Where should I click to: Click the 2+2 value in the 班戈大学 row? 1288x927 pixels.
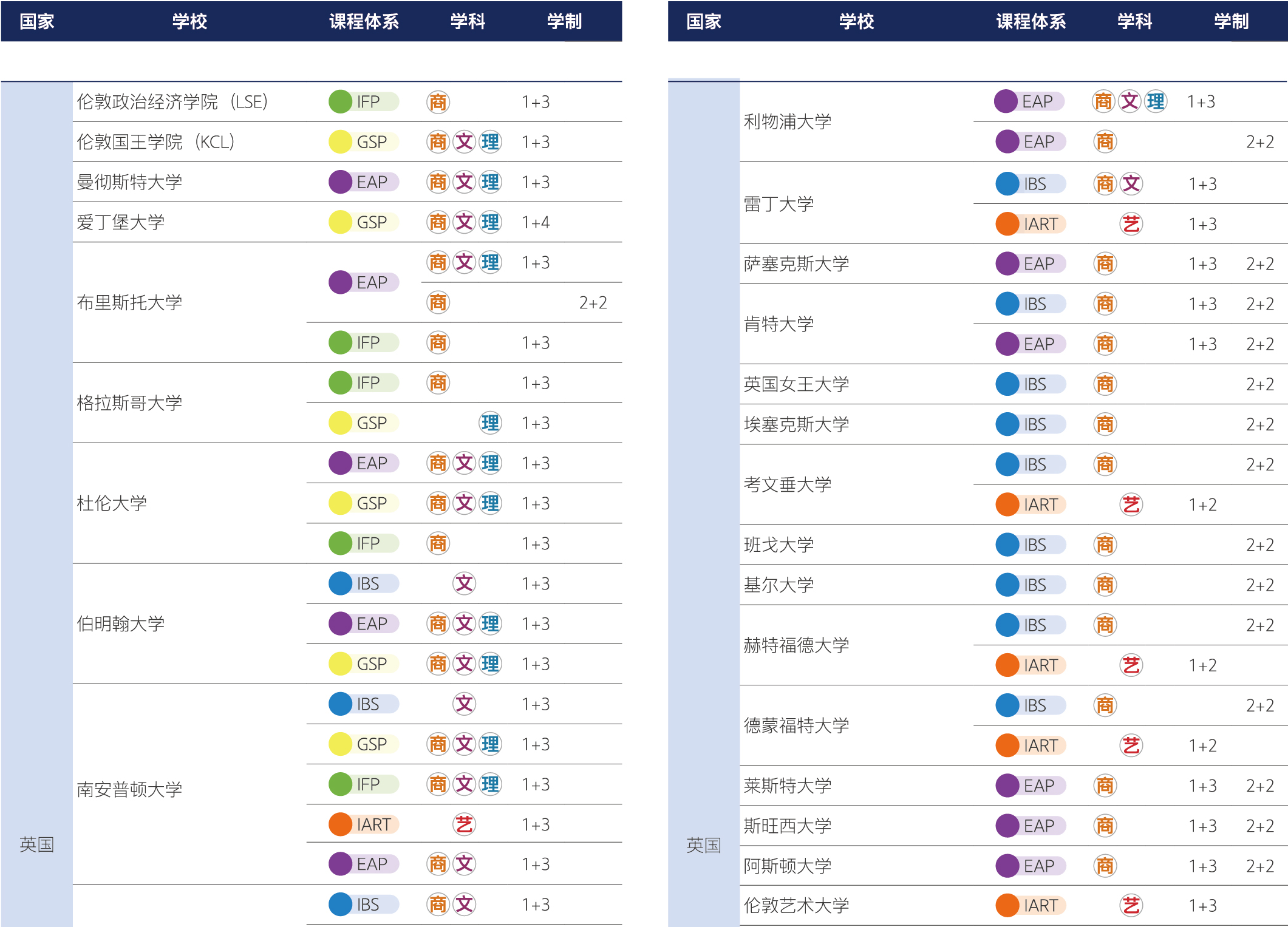point(1260,545)
